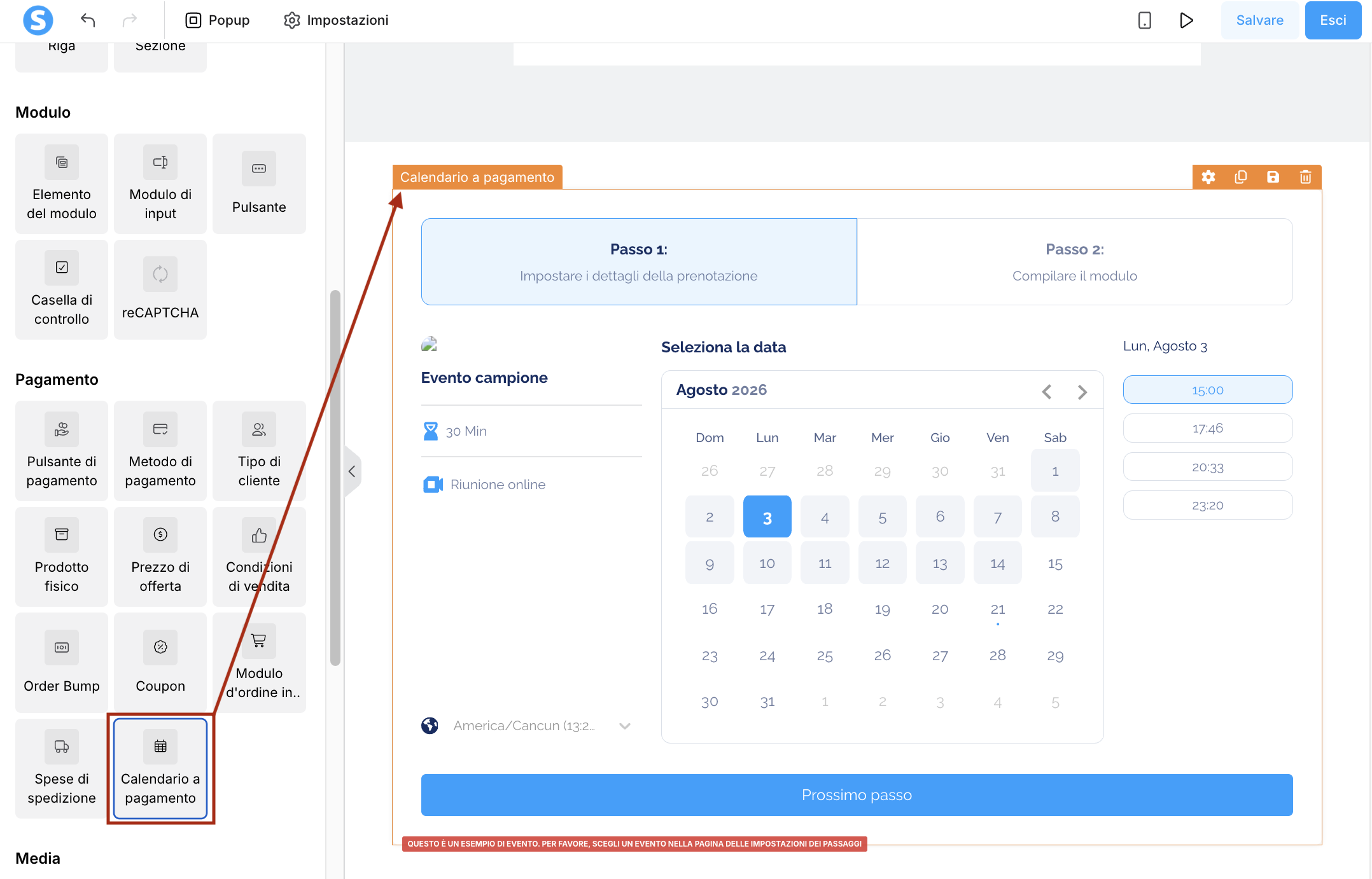
Task: Add Metodo di pagamento block
Action: pos(160,450)
